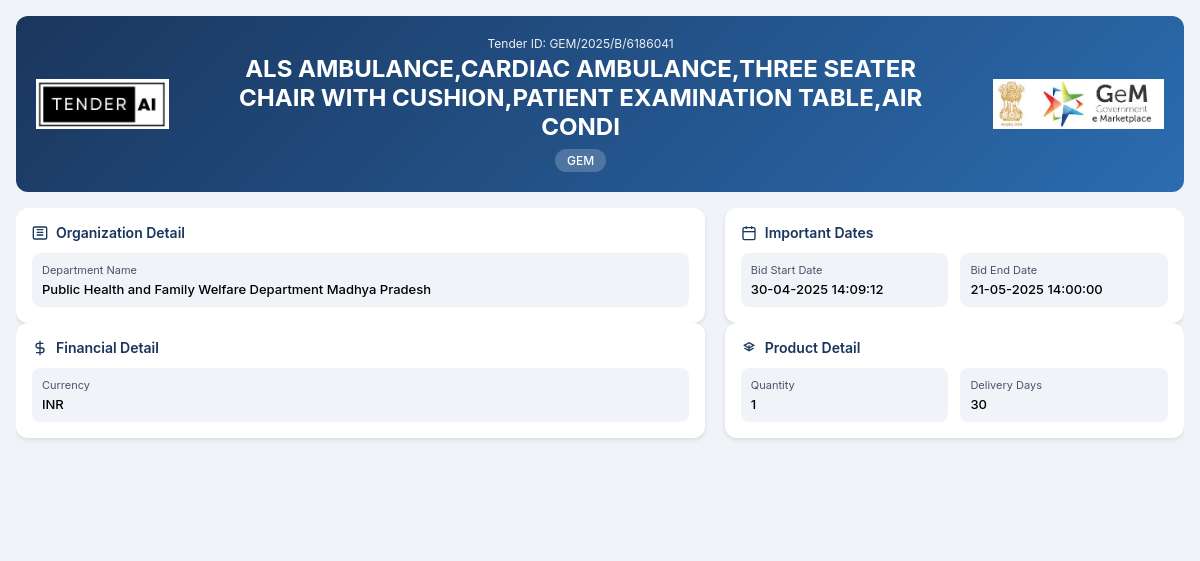Click the Product Detail heading

812,348
